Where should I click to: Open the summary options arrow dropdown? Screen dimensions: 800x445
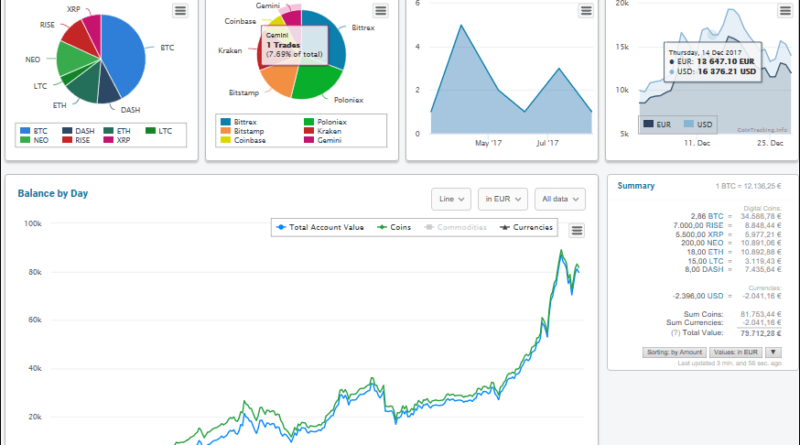[x=773, y=352]
